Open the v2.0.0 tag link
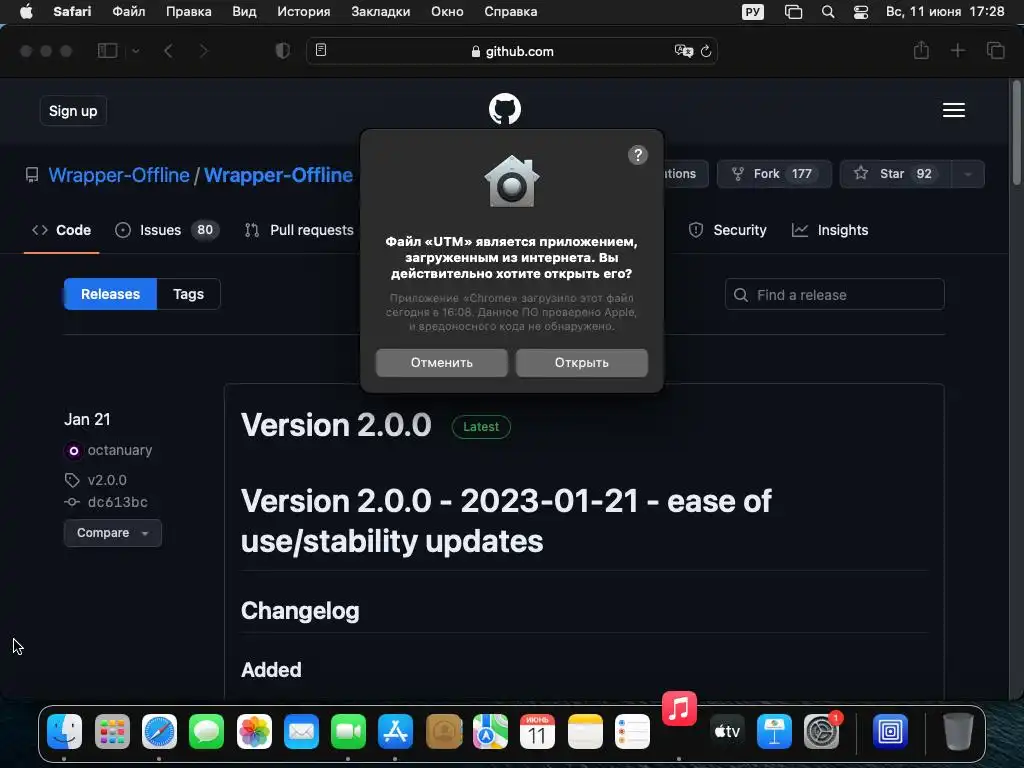 point(107,480)
